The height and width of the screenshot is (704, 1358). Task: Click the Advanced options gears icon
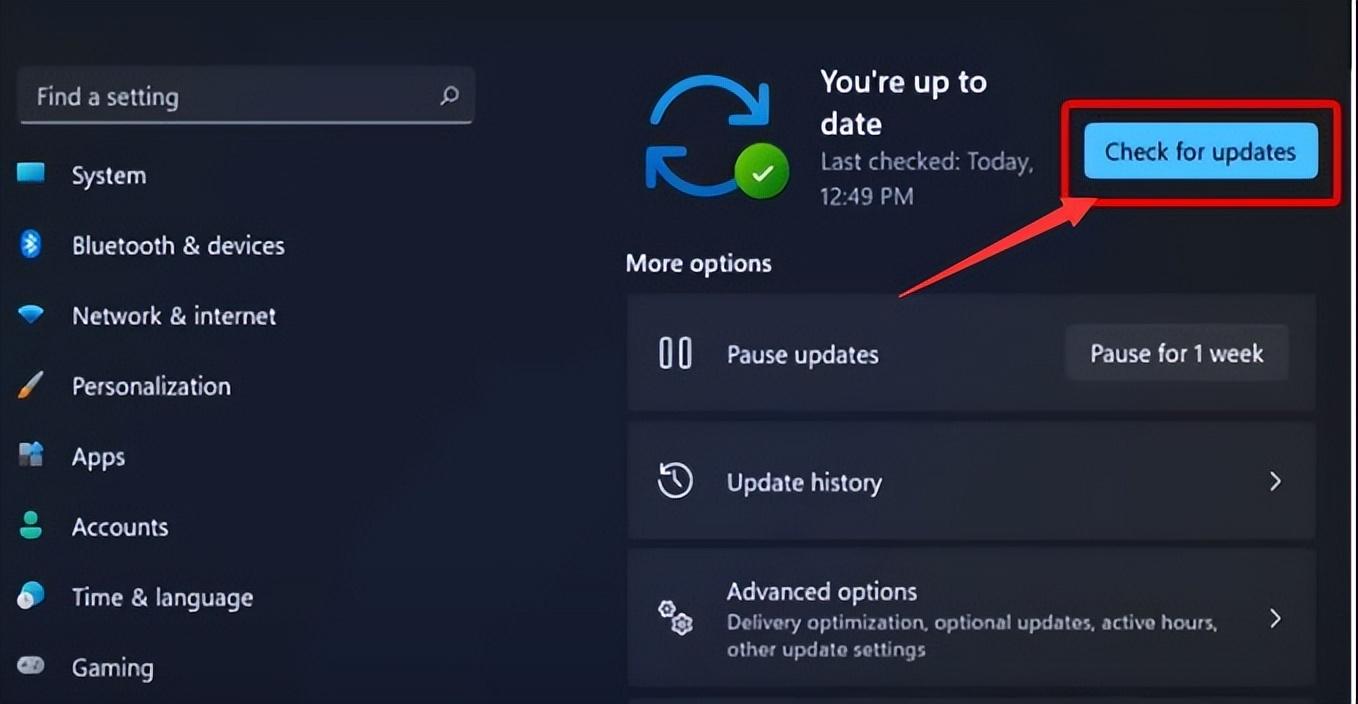pyautogui.click(x=675, y=617)
